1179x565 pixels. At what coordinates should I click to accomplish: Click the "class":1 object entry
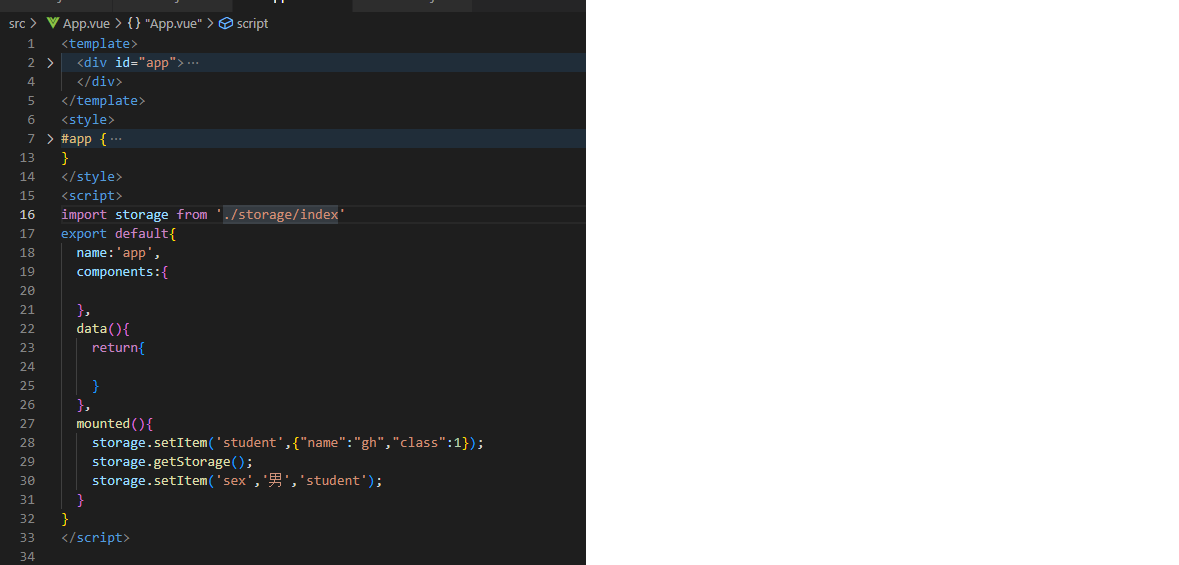tap(426, 442)
